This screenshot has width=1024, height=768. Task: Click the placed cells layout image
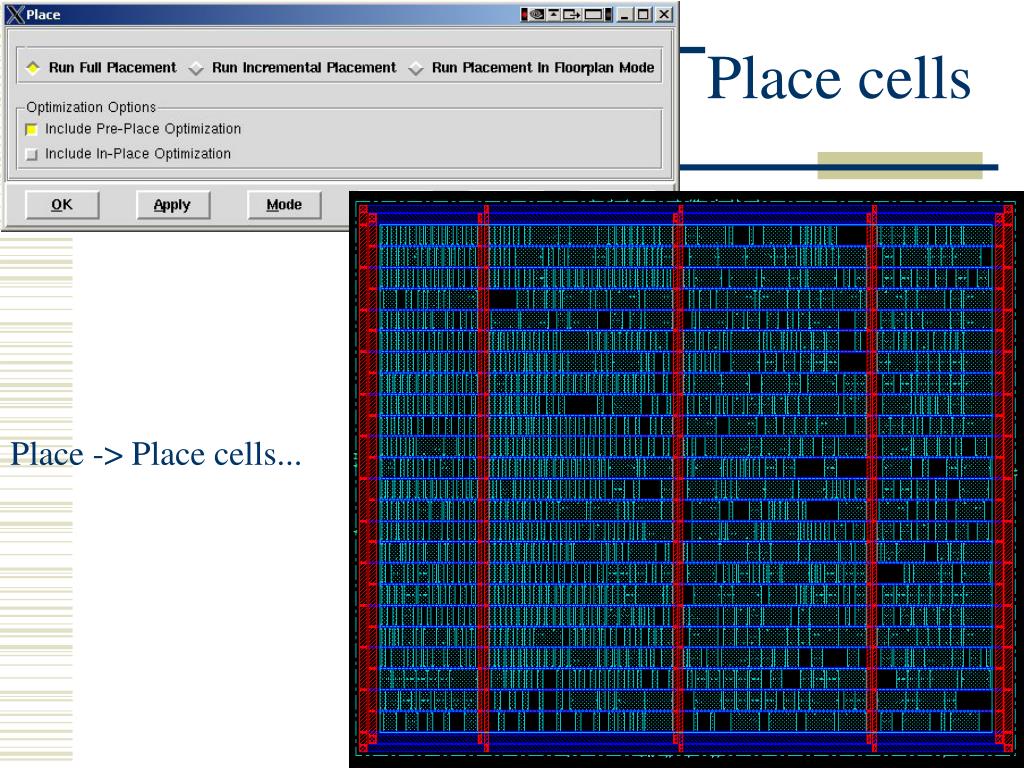point(686,479)
